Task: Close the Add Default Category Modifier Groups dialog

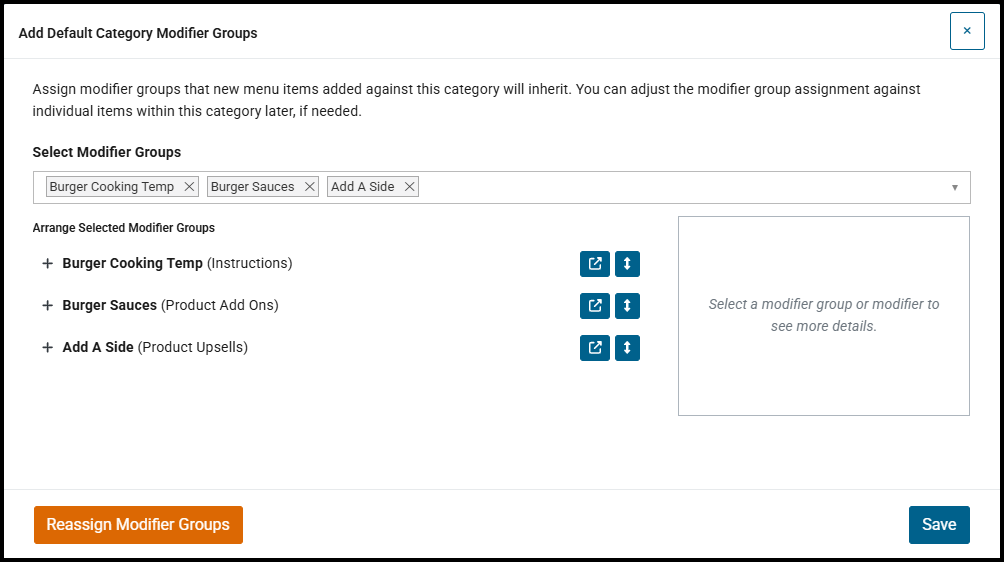Action: pos(967,31)
